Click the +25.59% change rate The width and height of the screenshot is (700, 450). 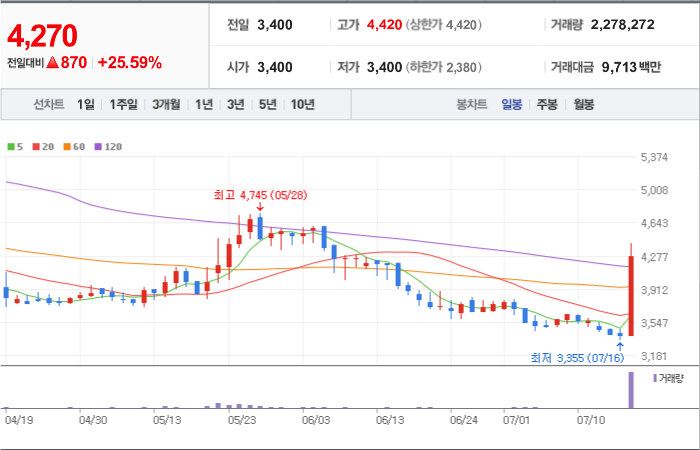129,63
